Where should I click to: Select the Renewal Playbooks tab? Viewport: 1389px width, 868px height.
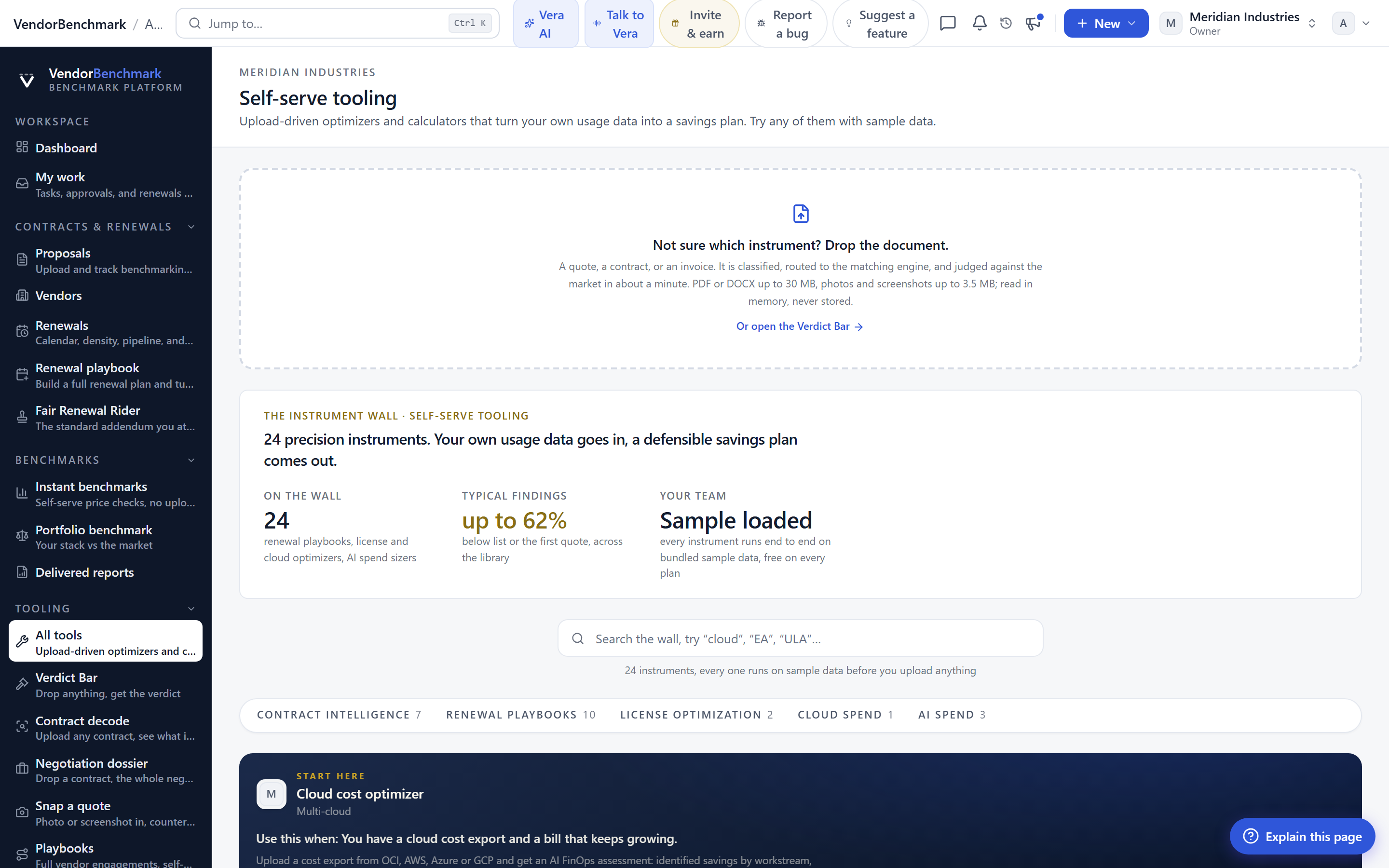click(520, 715)
